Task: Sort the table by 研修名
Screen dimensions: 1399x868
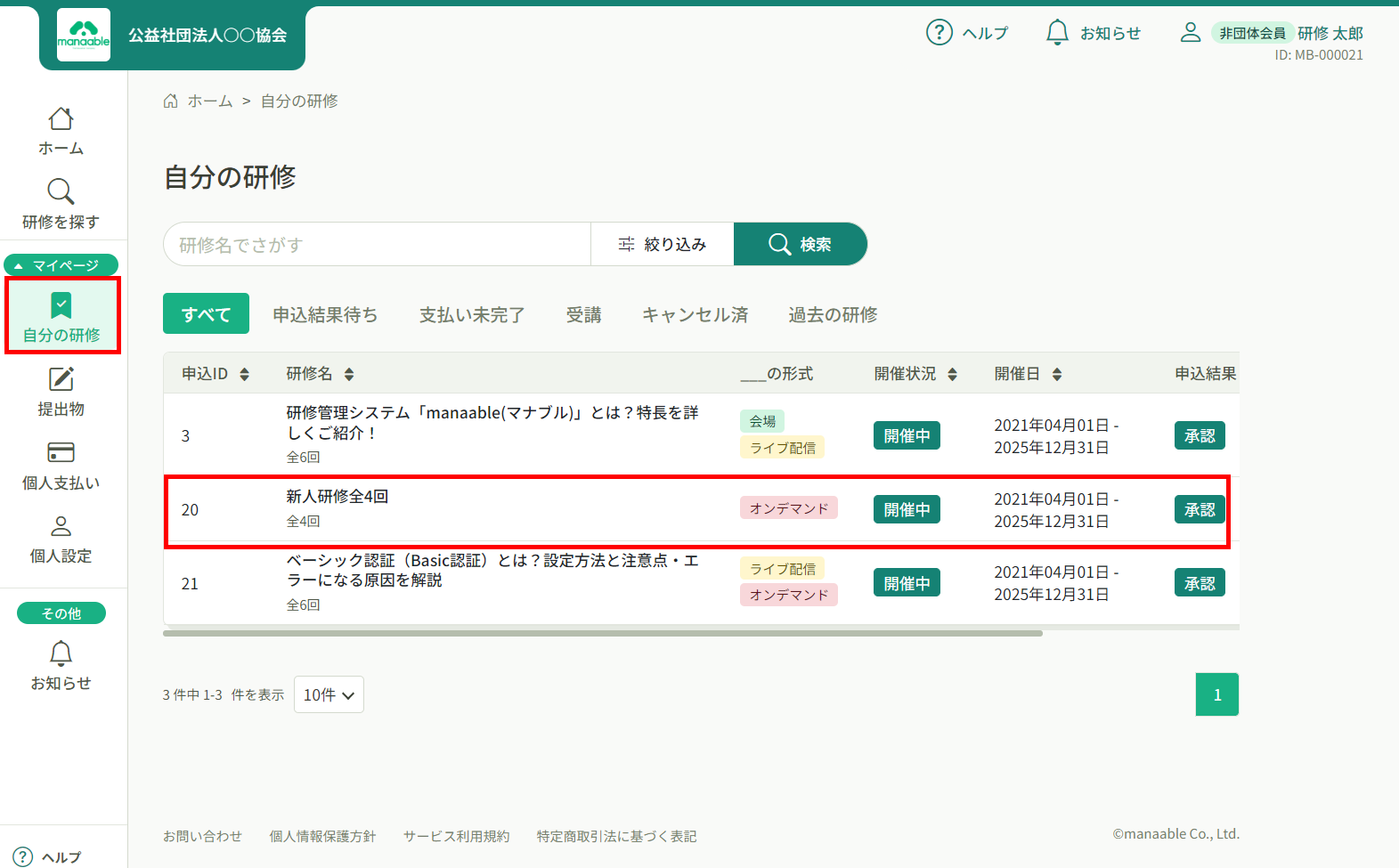Action: coord(349,374)
